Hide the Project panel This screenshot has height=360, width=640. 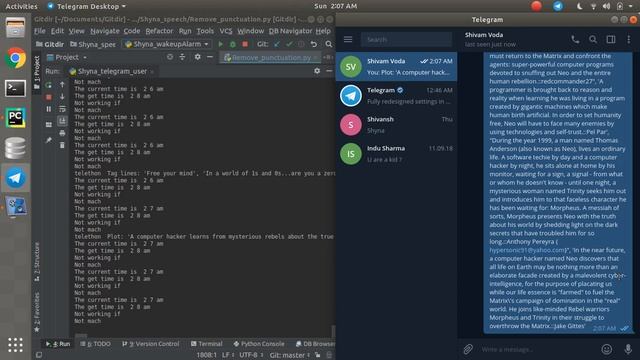click(x=210, y=57)
